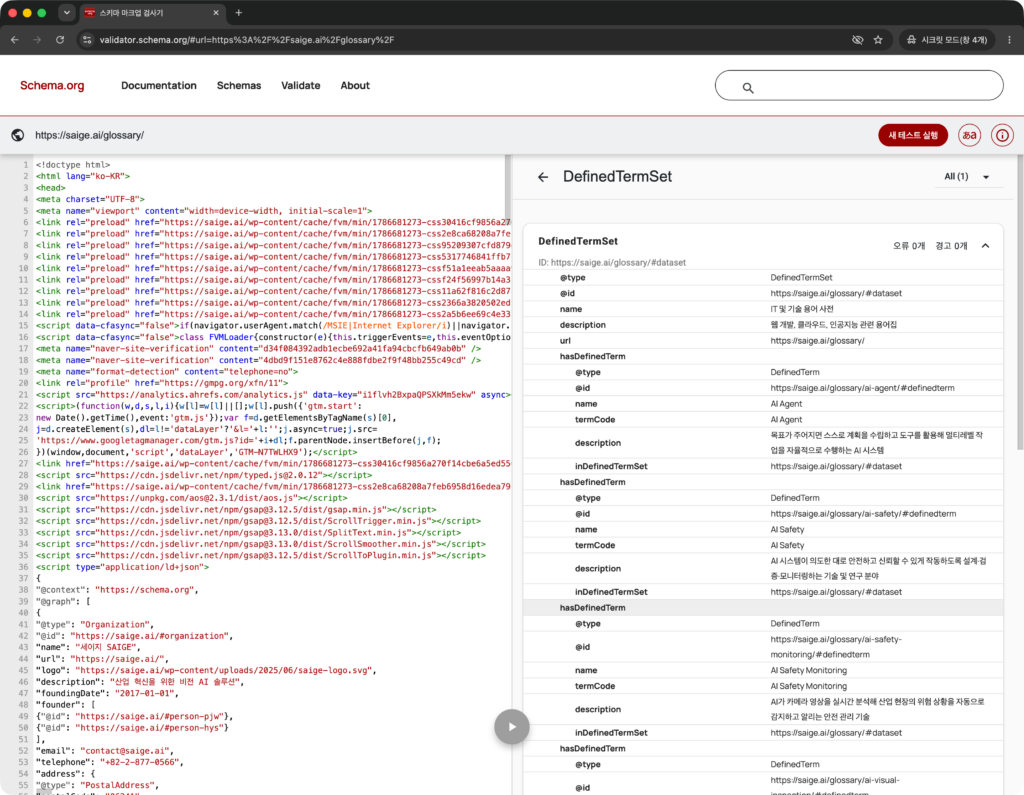Image resolution: width=1024 pixels, height=795 pixels.
Task: Click the ID line under DefinedTermSet heading
Action: [x=612, y=263]
